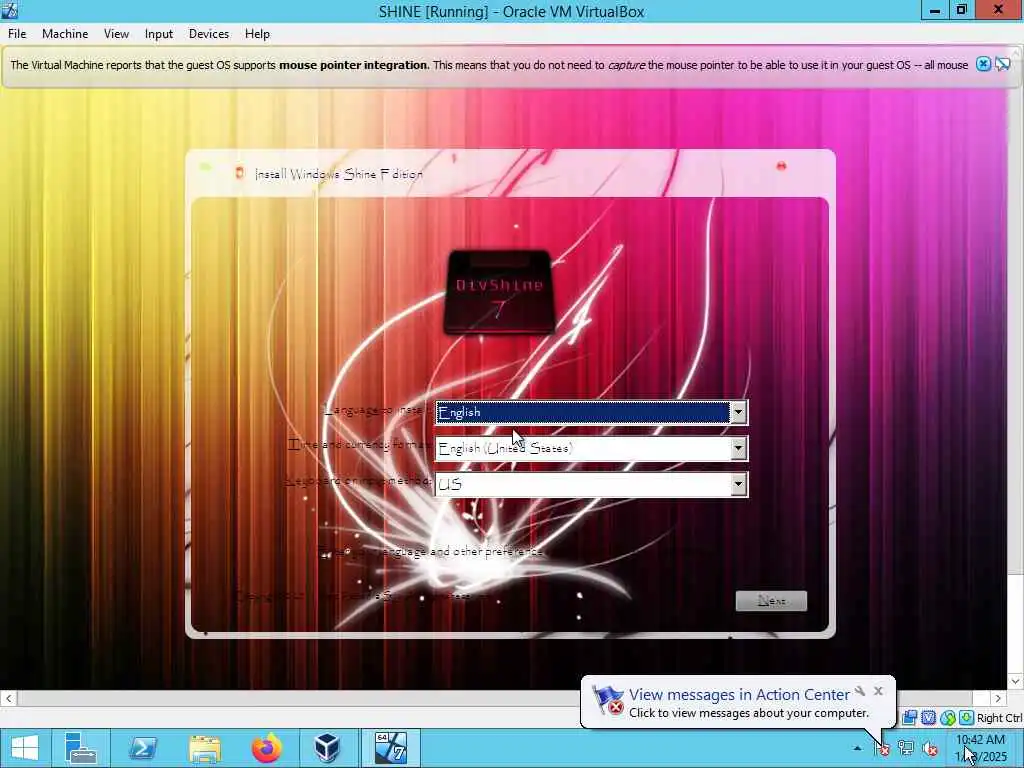Viewport: 1024px width, 768px height.
Task: Open the Keyboard or input method dropdown
Action: (738, 484)
